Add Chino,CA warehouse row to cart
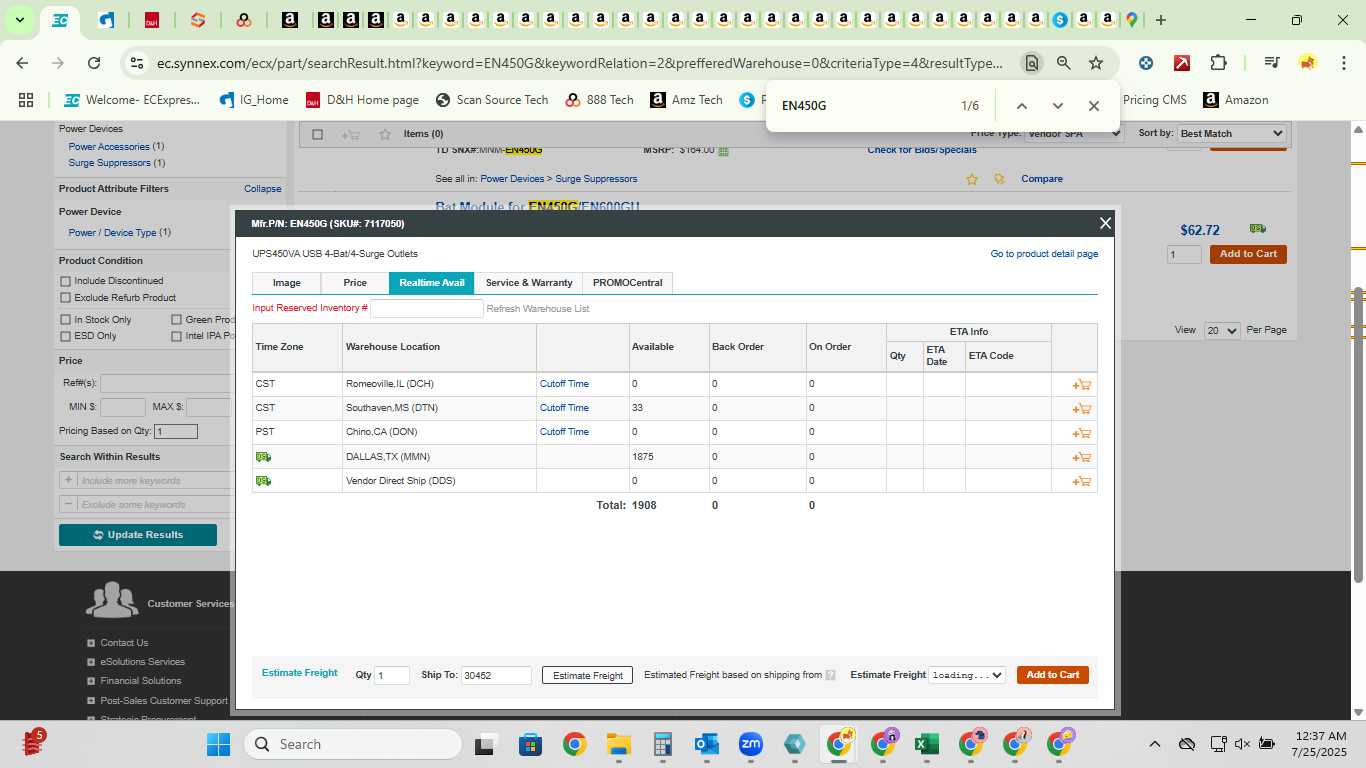 click(1081, 433)
